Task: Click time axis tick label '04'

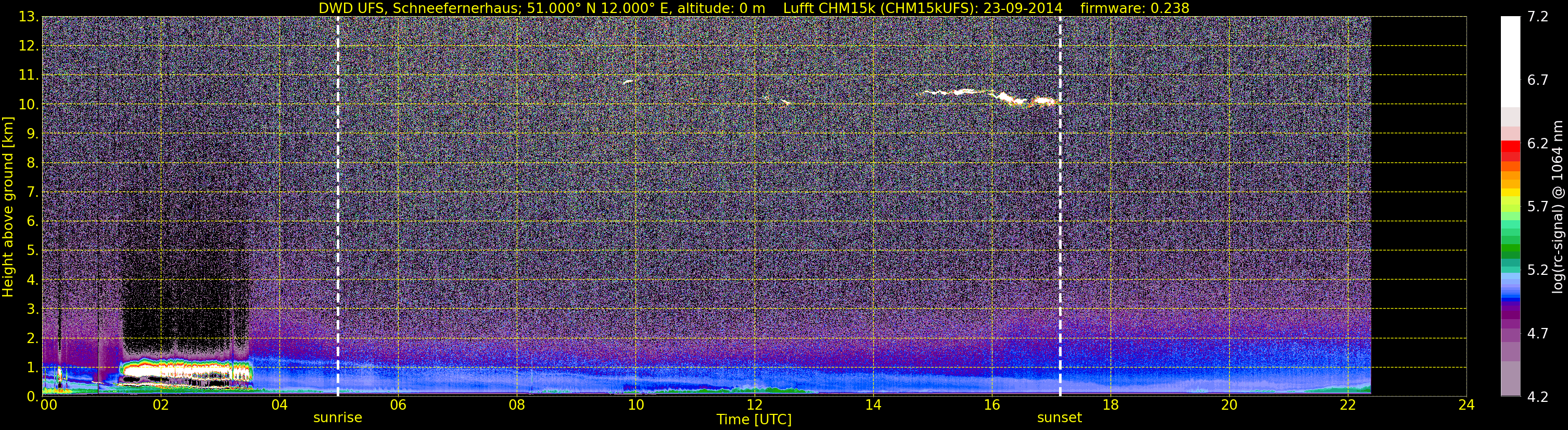Action: click(279, 406)
